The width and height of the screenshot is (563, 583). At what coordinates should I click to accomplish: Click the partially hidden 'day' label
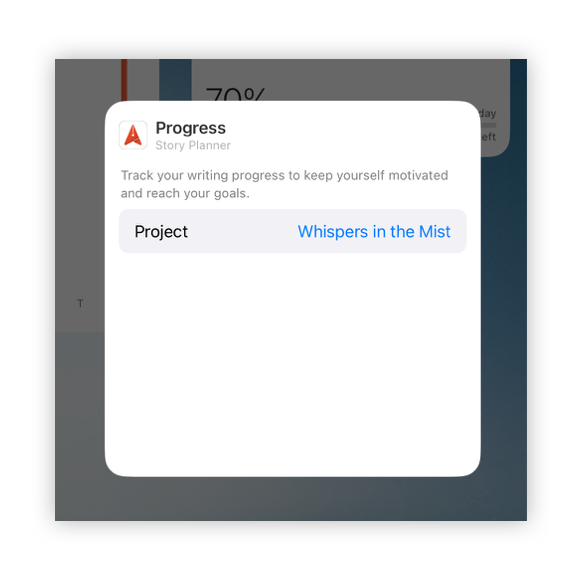click(x=488, y=113)
